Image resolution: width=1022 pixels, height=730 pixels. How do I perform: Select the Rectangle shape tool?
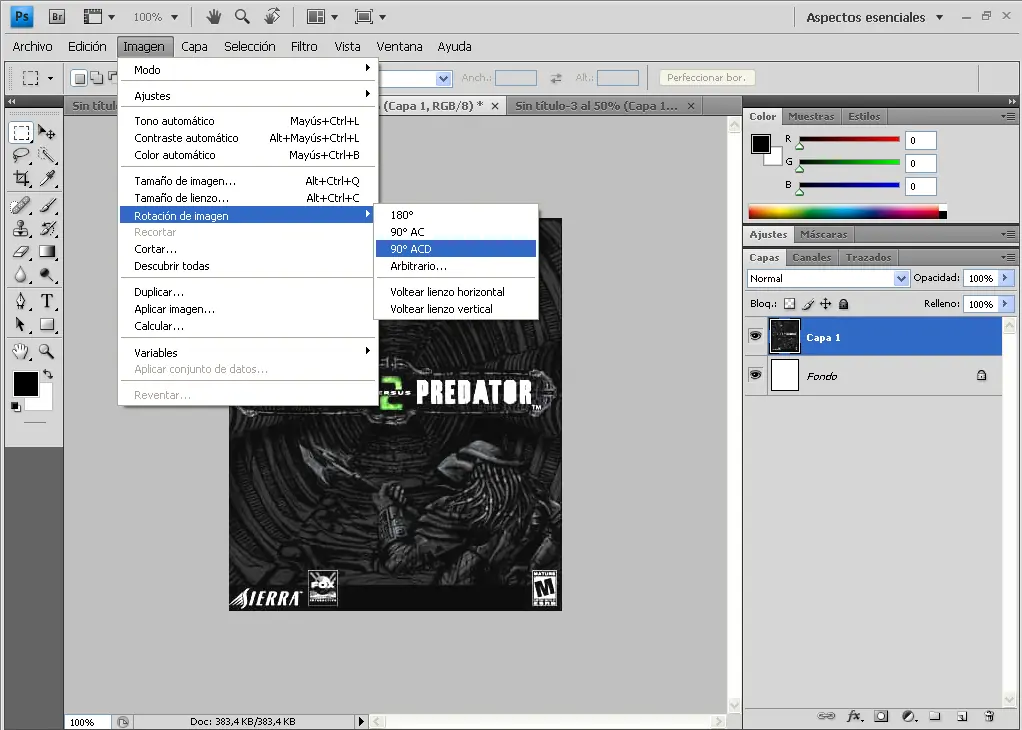point(46,324)
